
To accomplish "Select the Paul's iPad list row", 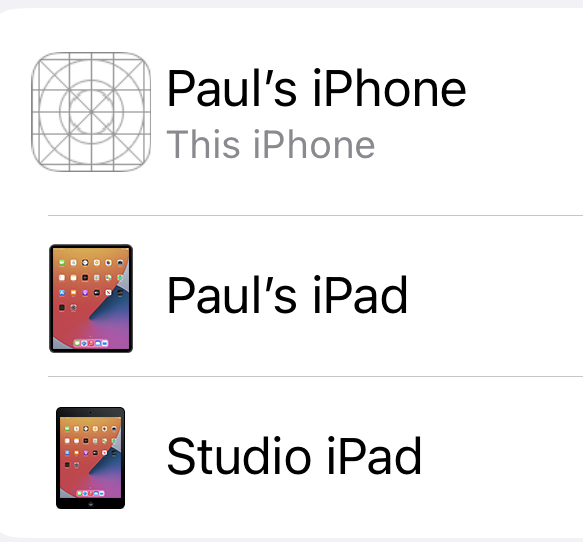I will click(292, 296).
